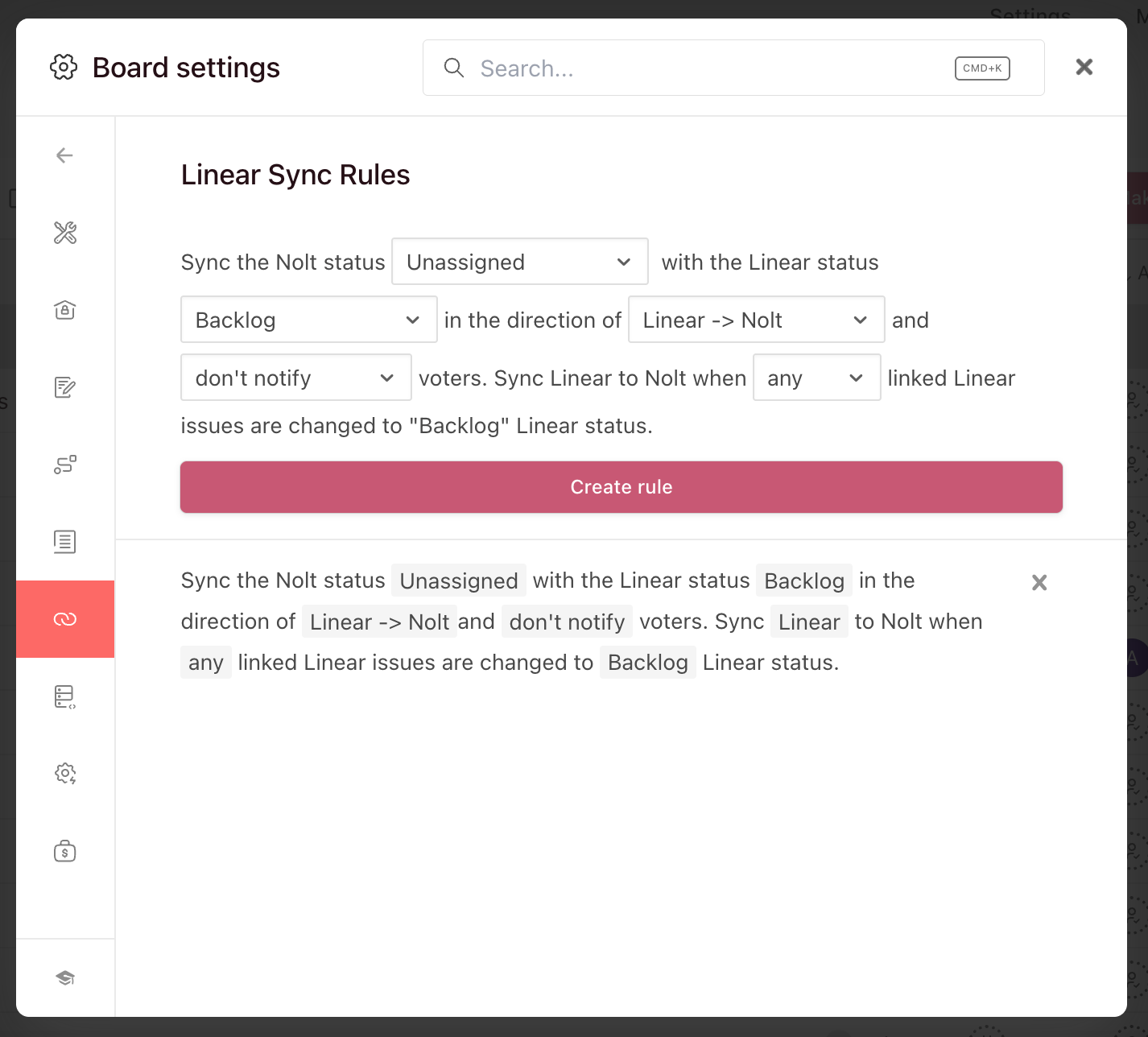Click the Create rule button
This screenshot has width=1148, height=1037.
tap(621, 487)
